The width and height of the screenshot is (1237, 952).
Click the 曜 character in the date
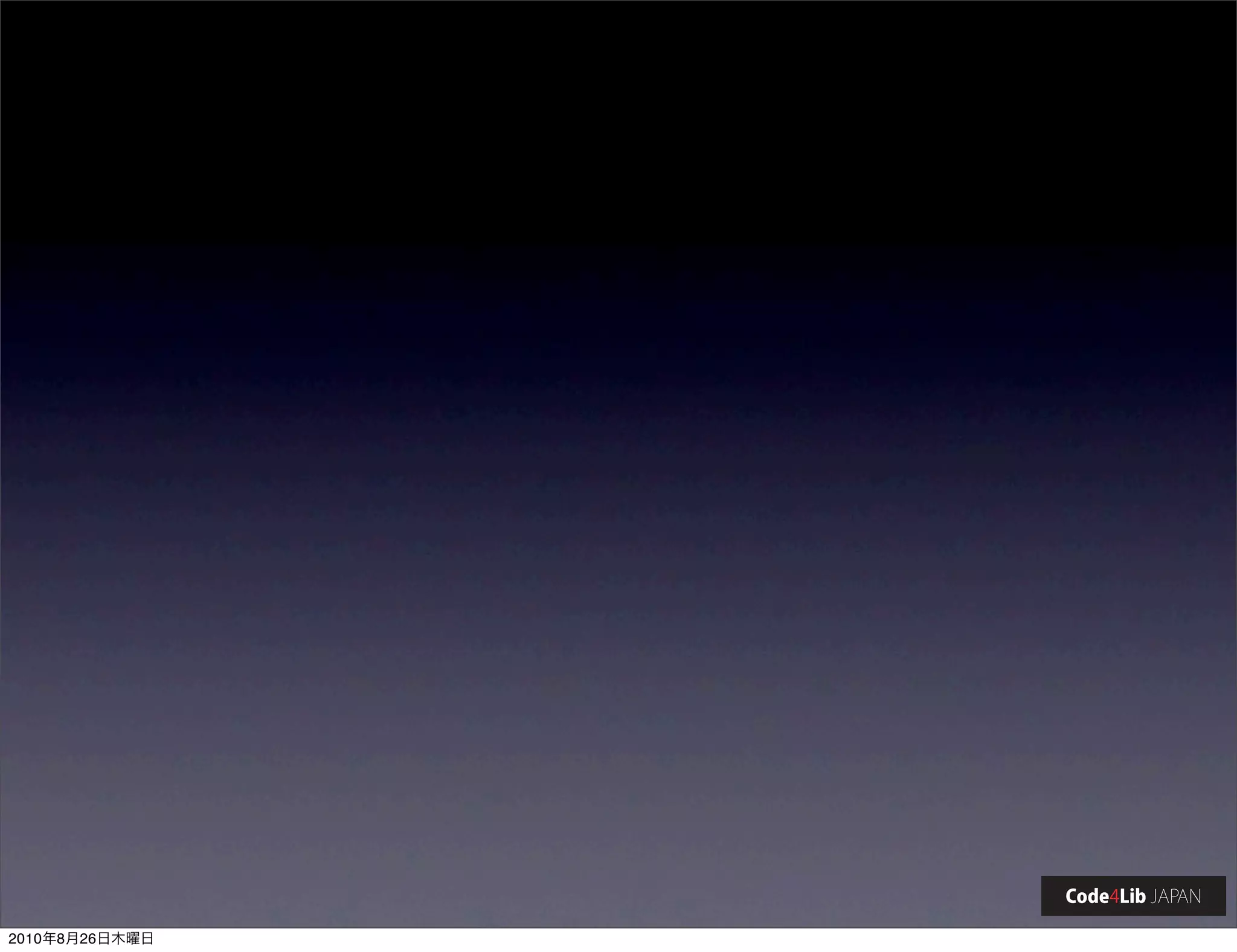(132, 939)
